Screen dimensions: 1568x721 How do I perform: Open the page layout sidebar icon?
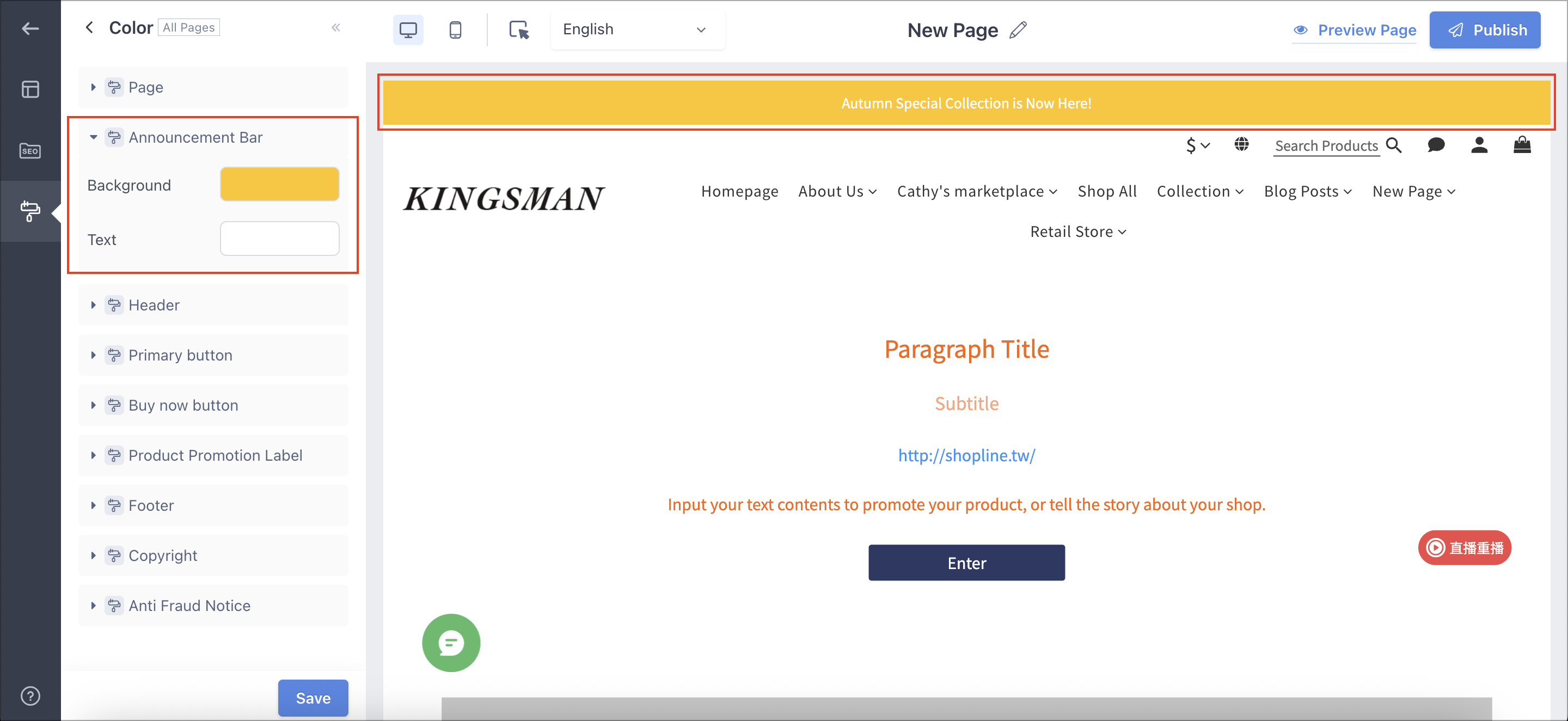tap(30, 89)
